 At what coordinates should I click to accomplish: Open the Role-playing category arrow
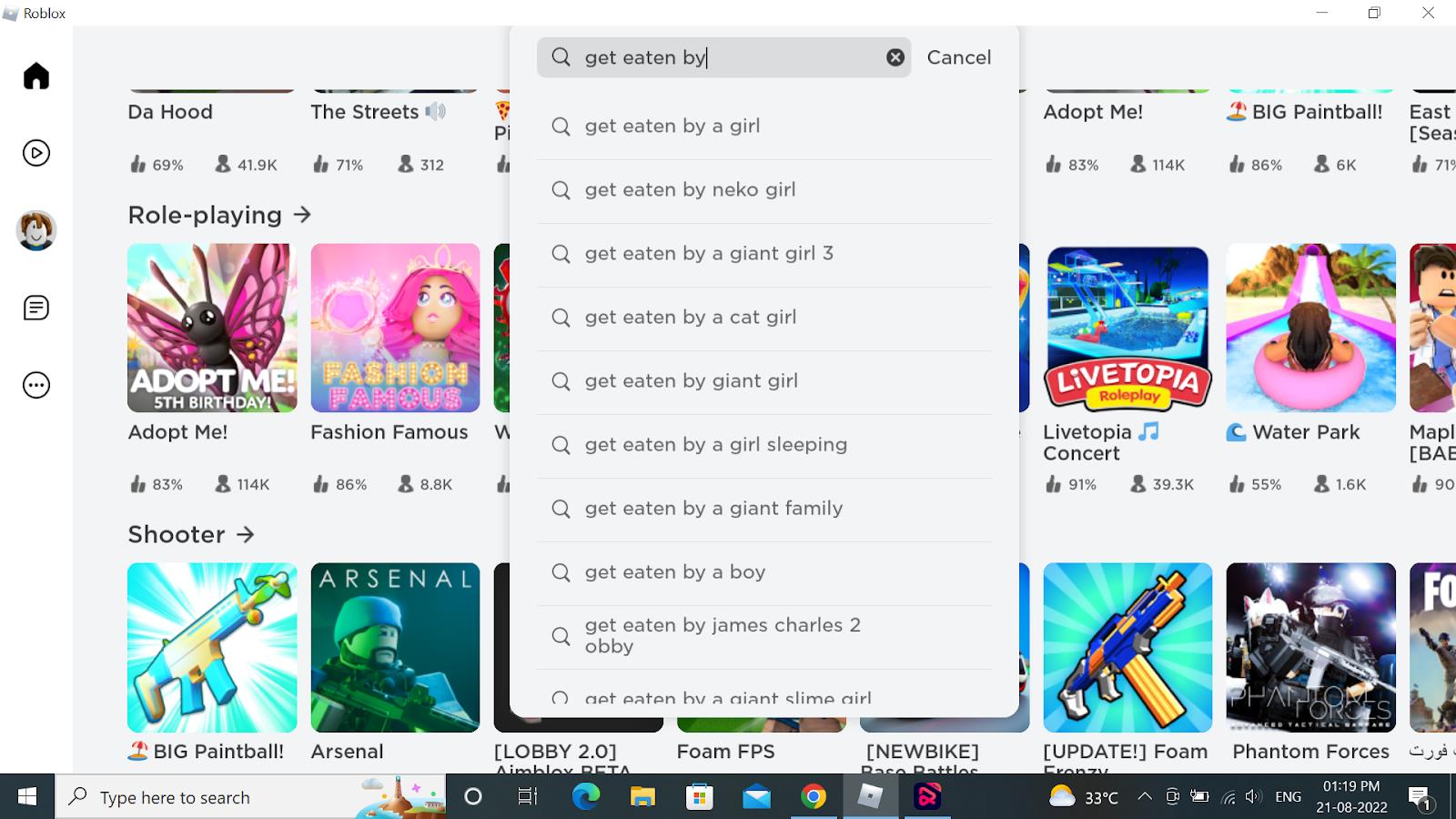pyautogui.click(x=302, y=215)
